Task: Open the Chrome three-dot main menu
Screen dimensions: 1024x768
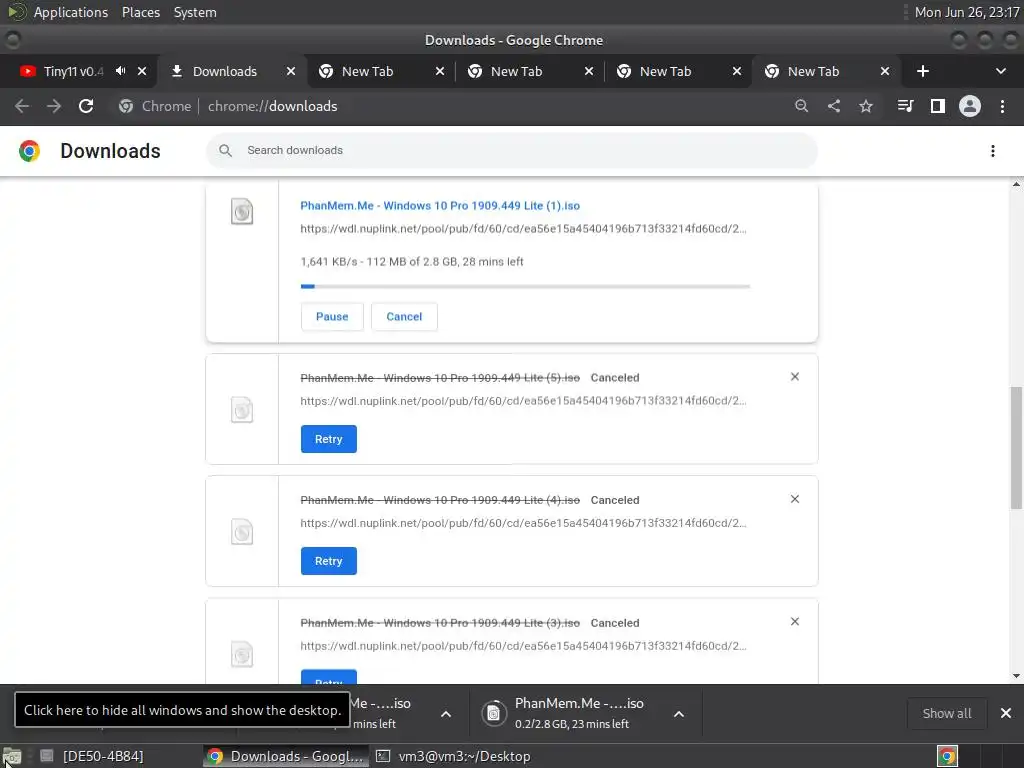Action: (1002, 106)
